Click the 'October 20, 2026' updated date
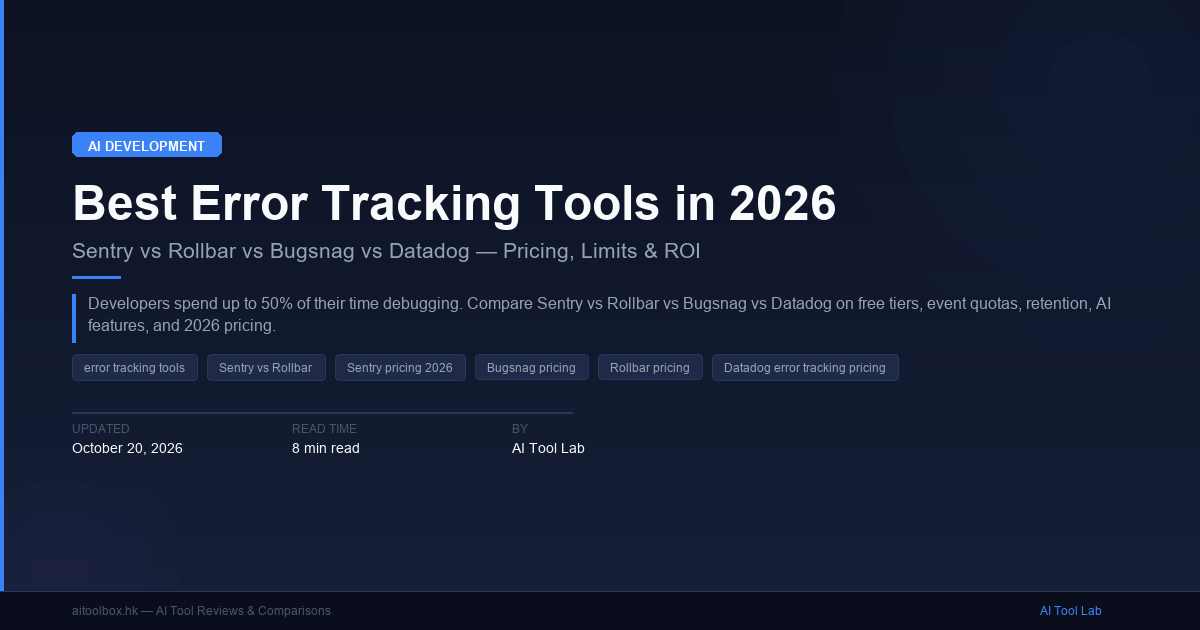The width and height of the screenshot is (1200, 630). (x=127, y=448)
